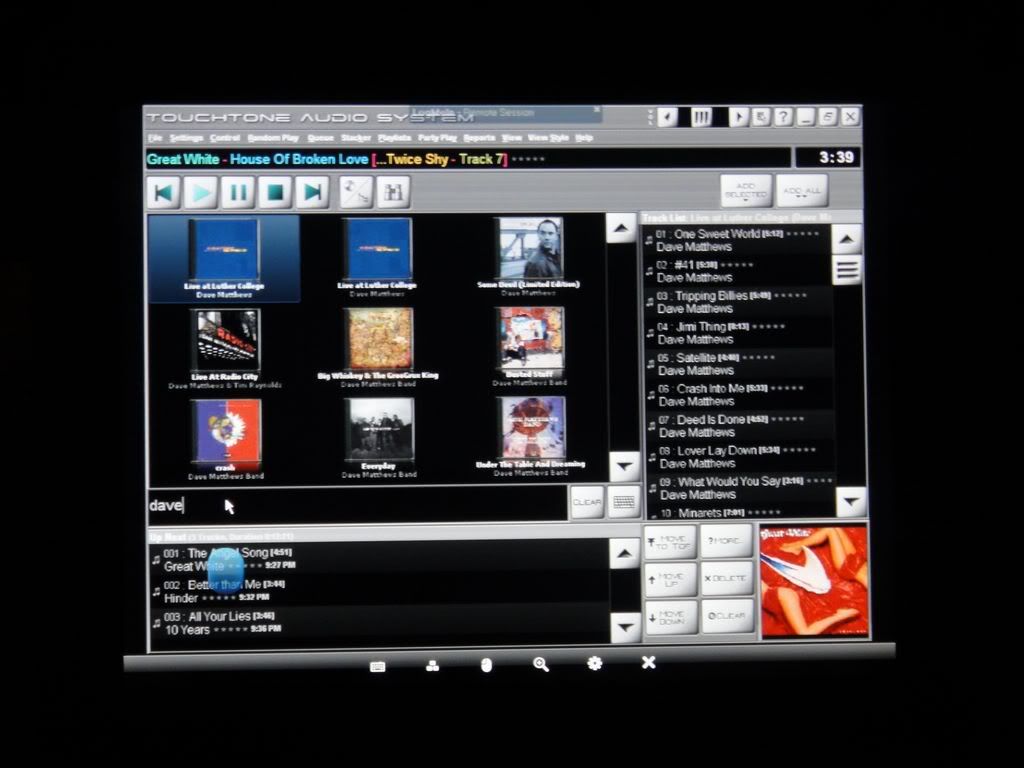Click the remote session magnifier zoom icon
This screenshot has width=1024, height=768.
[x=541, y=664]
